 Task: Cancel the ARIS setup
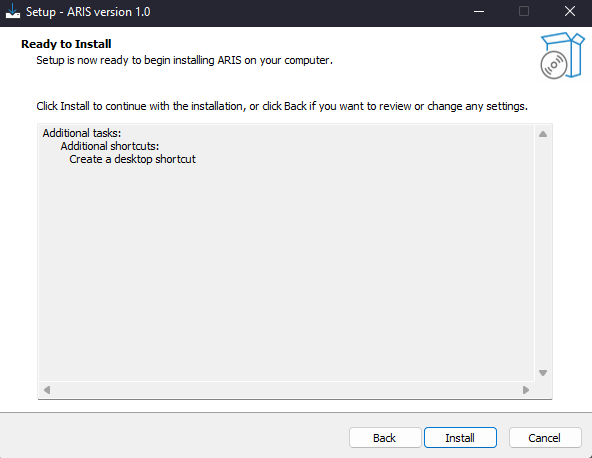click(545, 438)
